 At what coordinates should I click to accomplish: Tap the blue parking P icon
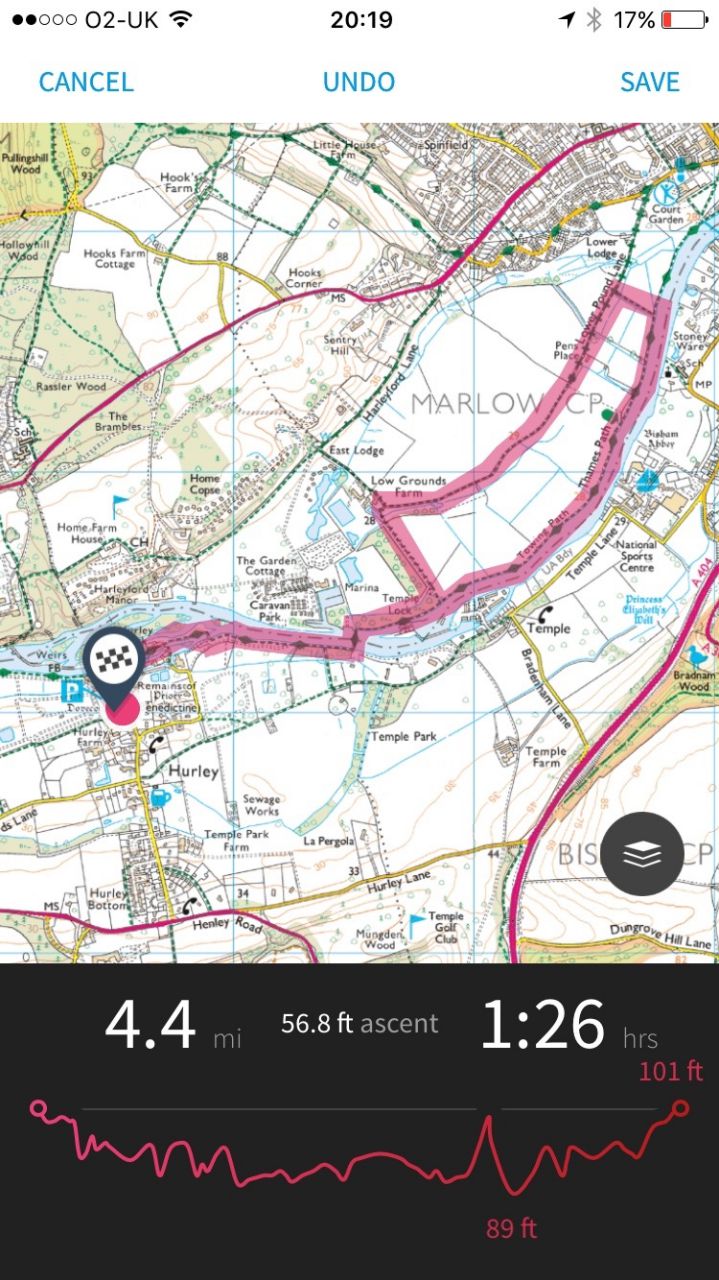(71, 691)
